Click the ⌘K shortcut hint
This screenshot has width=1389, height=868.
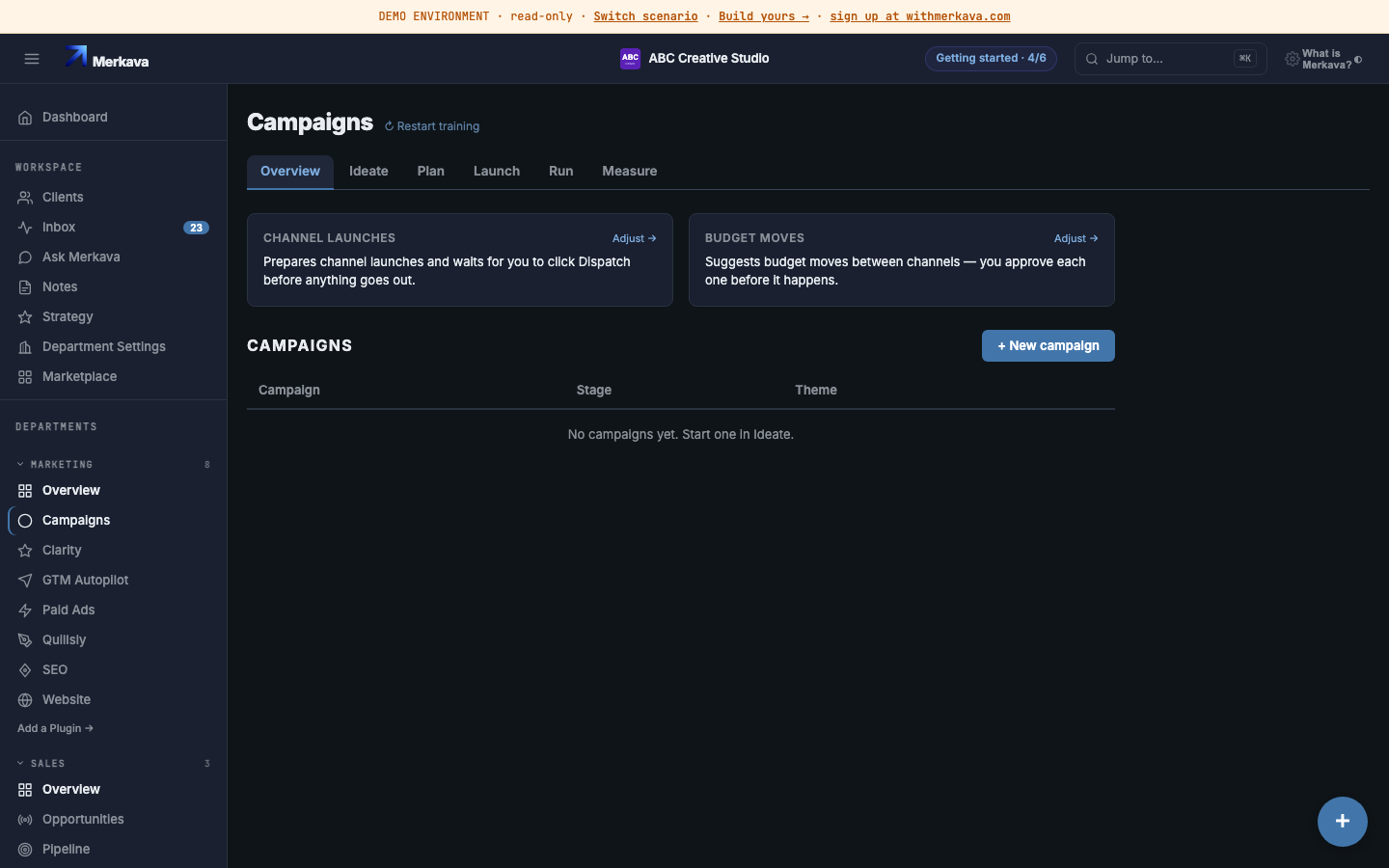click(x=1245, y=59)
